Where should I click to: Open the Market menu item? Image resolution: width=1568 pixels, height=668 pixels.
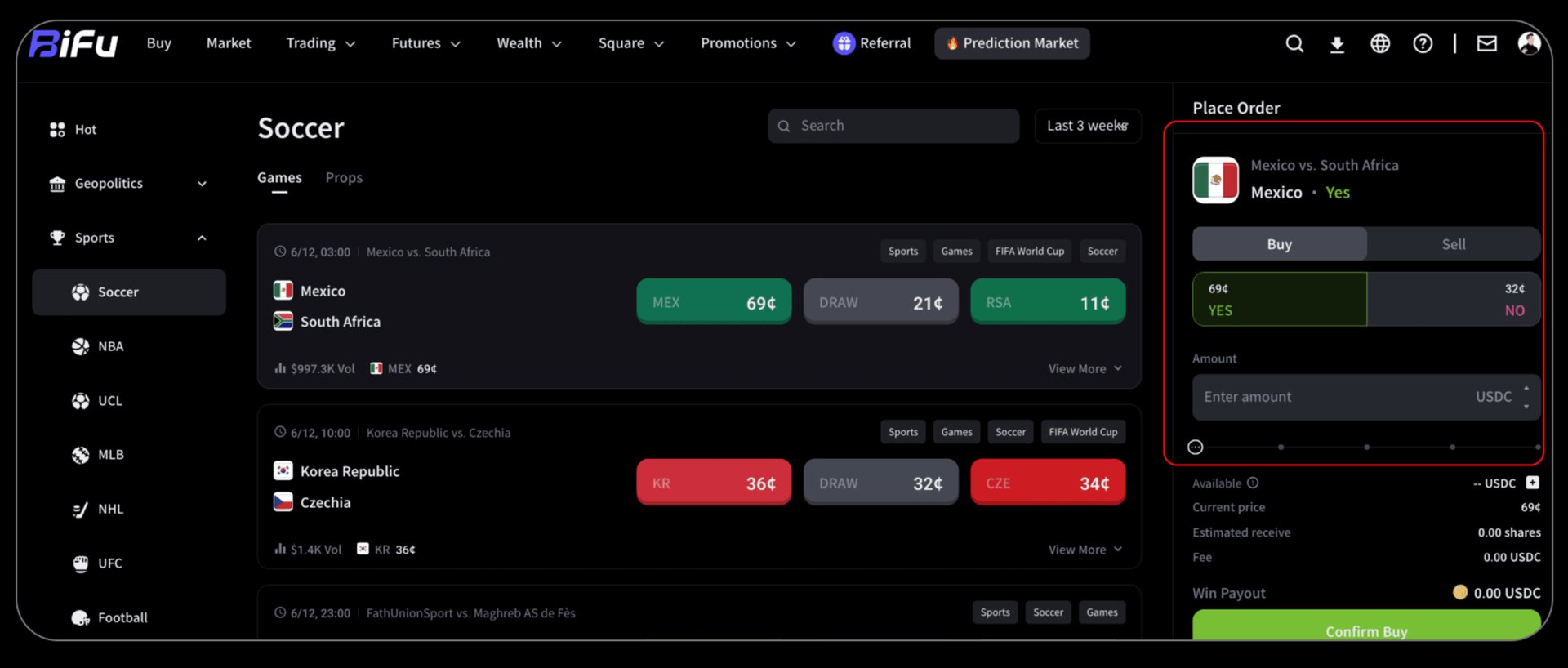point(229,43)
